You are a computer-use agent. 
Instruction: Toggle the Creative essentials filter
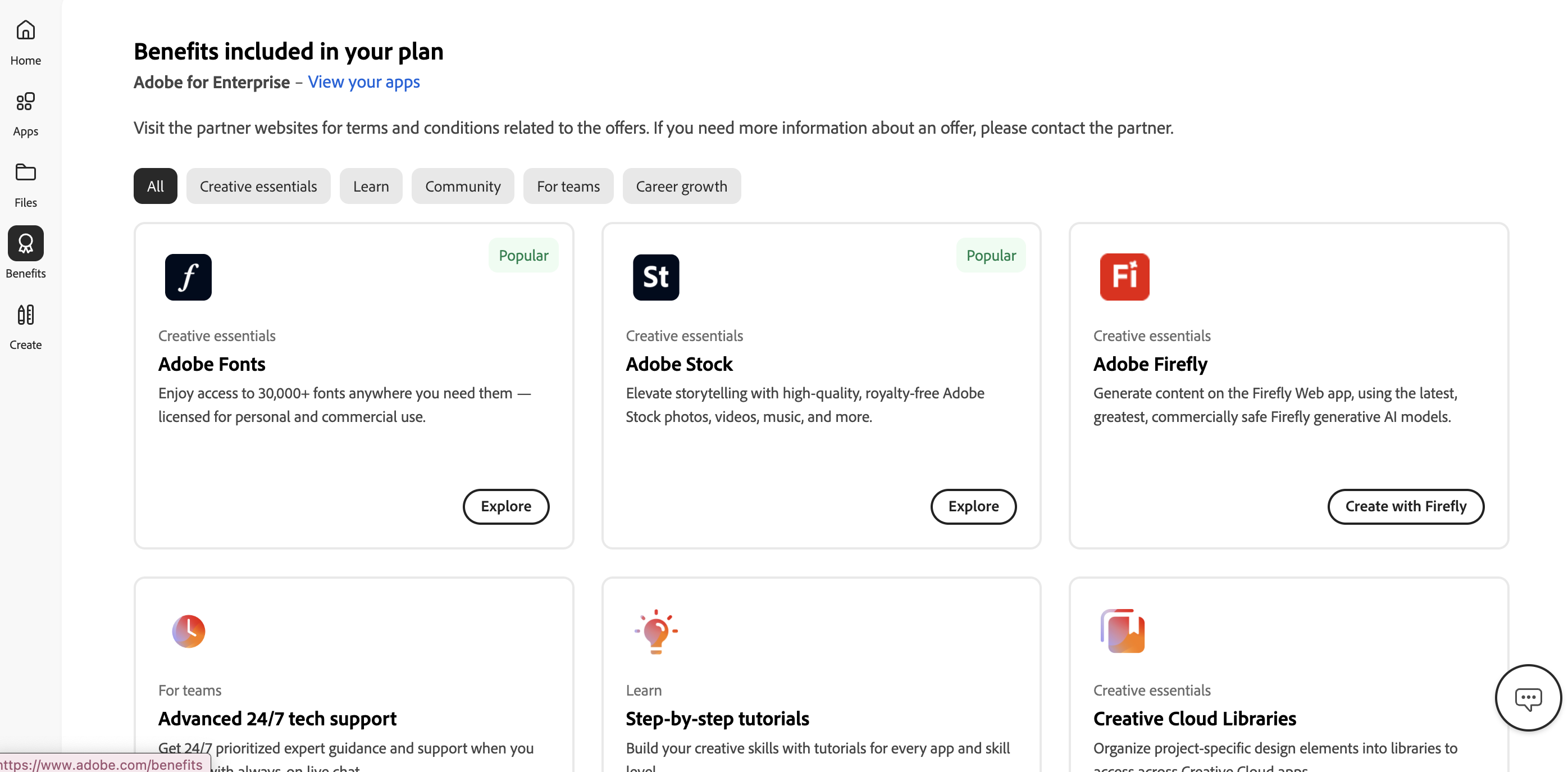[x=258, y=185]
